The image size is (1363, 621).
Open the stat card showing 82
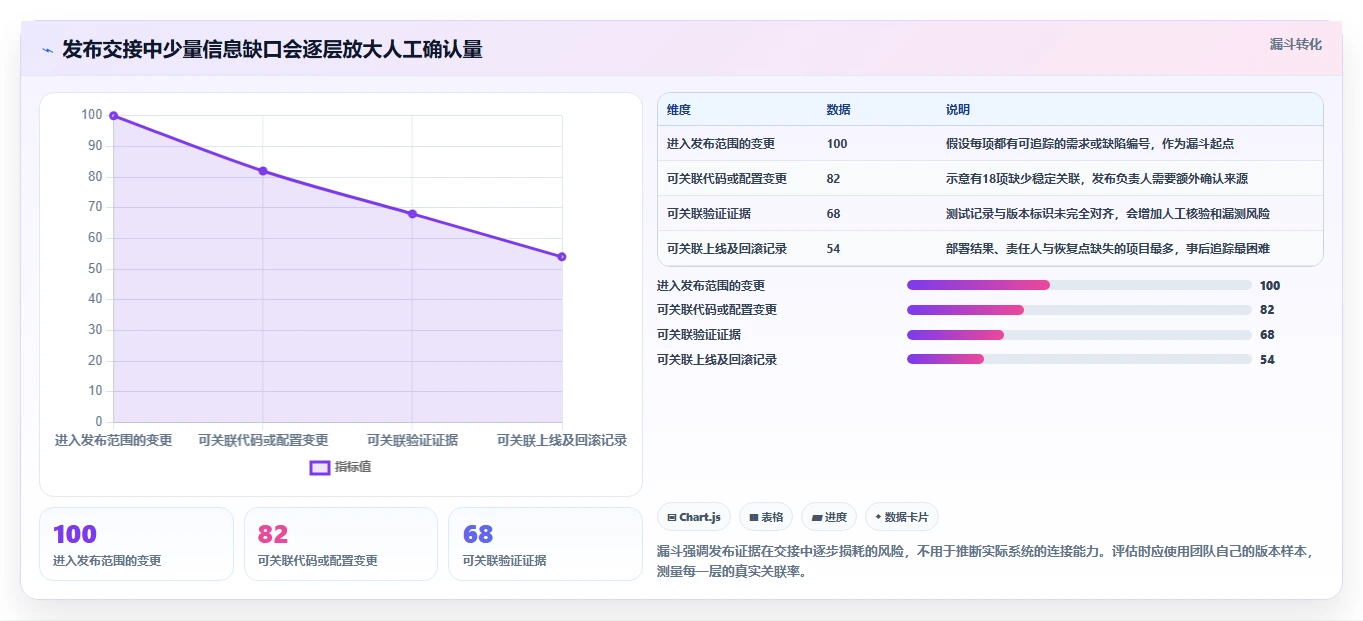coord(341,544)
